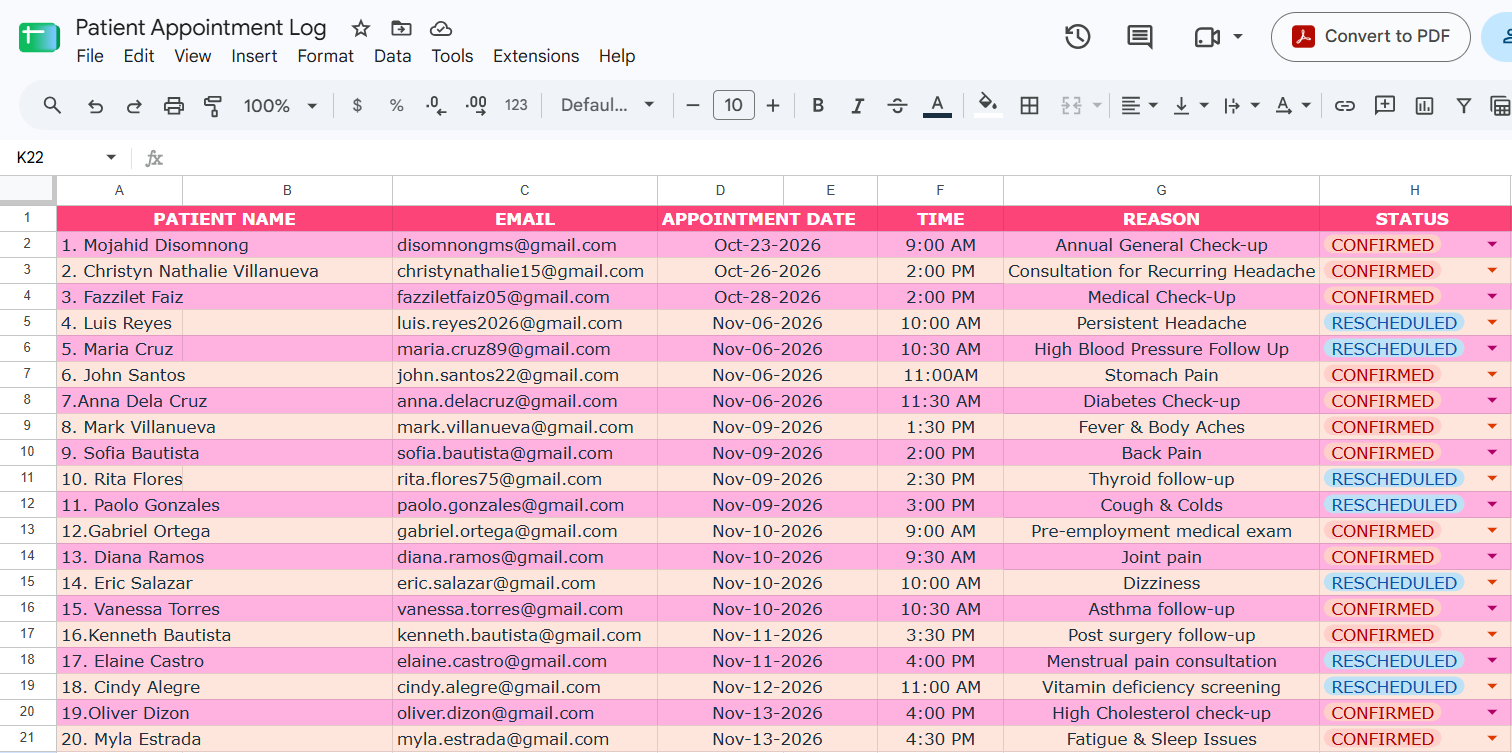Decrease decimal places

tap(436, 105)
